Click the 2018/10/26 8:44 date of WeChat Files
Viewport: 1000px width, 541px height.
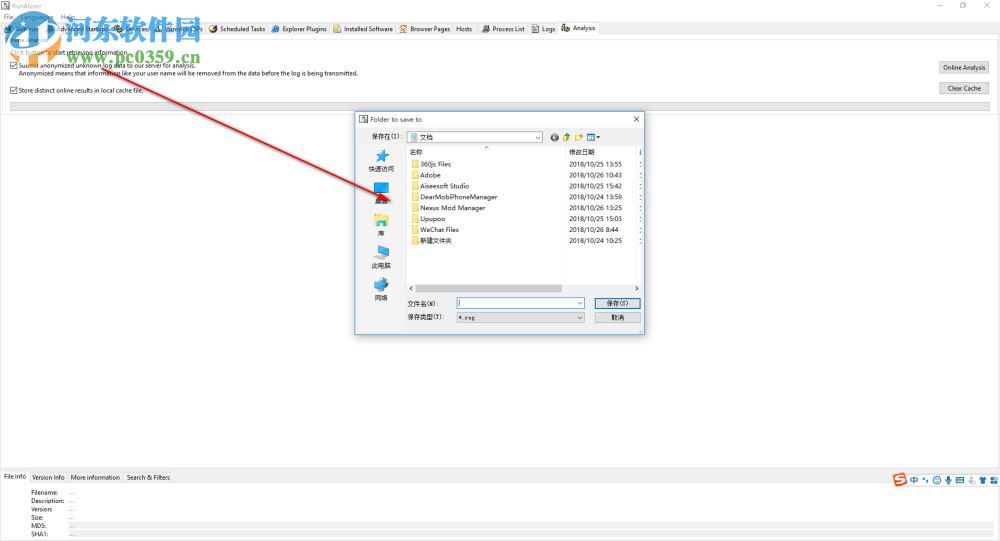[593, 230]
